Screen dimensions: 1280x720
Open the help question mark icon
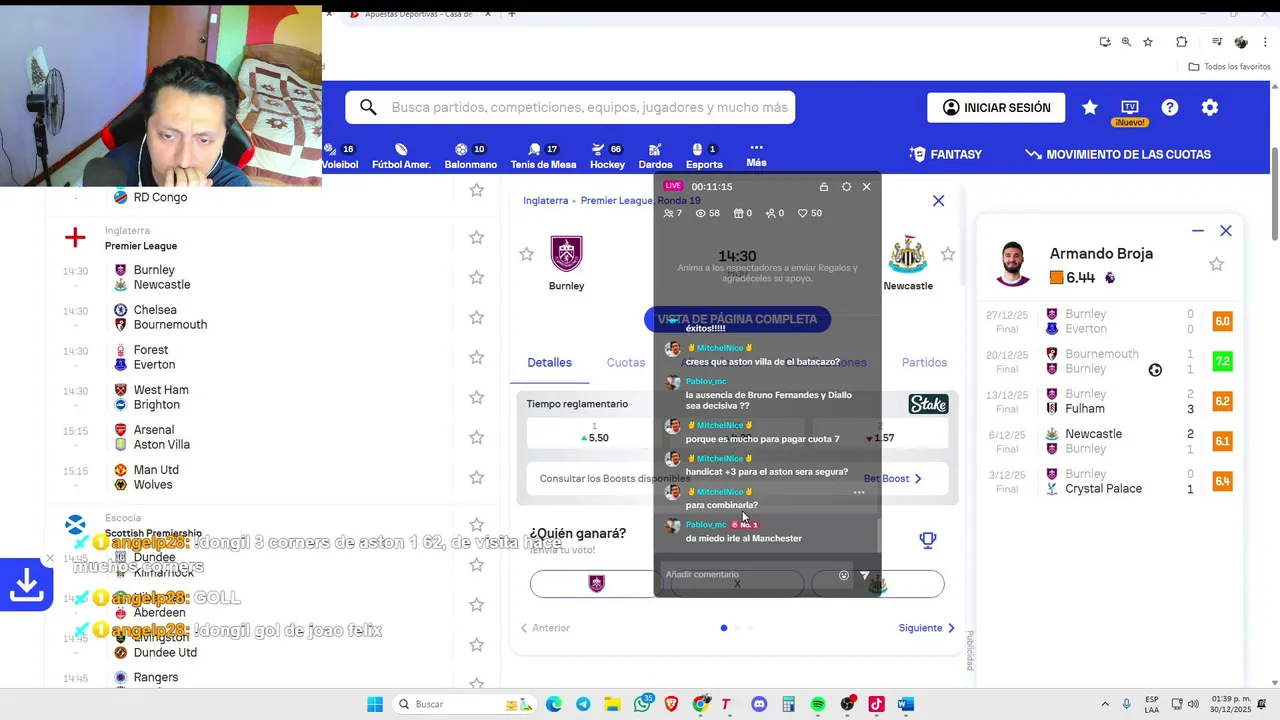(1170, 107)
